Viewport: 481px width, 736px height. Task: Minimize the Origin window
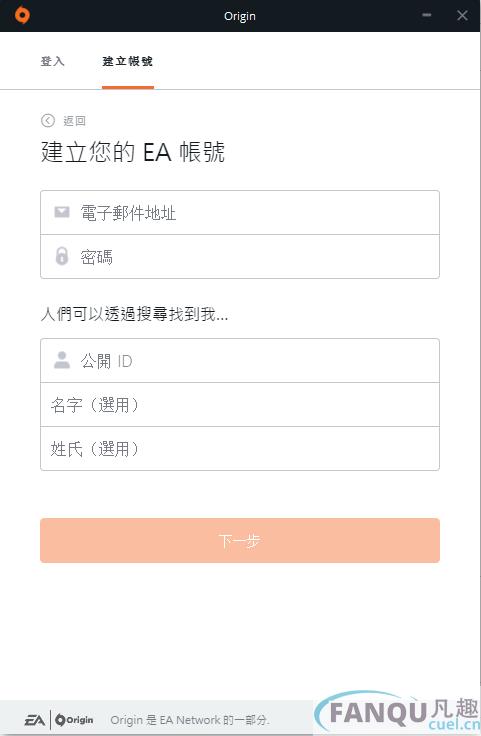coord(427,15)
